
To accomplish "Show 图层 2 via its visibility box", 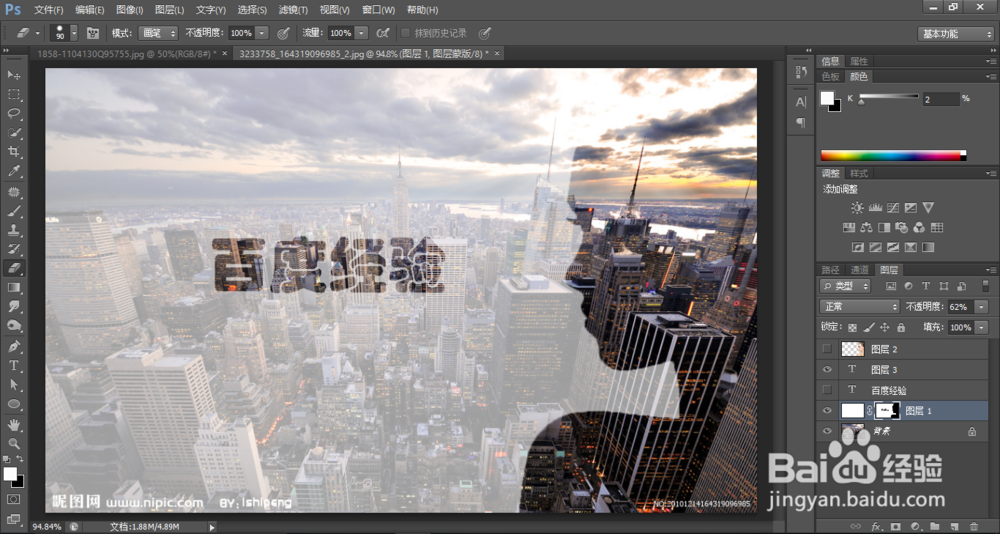I will 827,349.
